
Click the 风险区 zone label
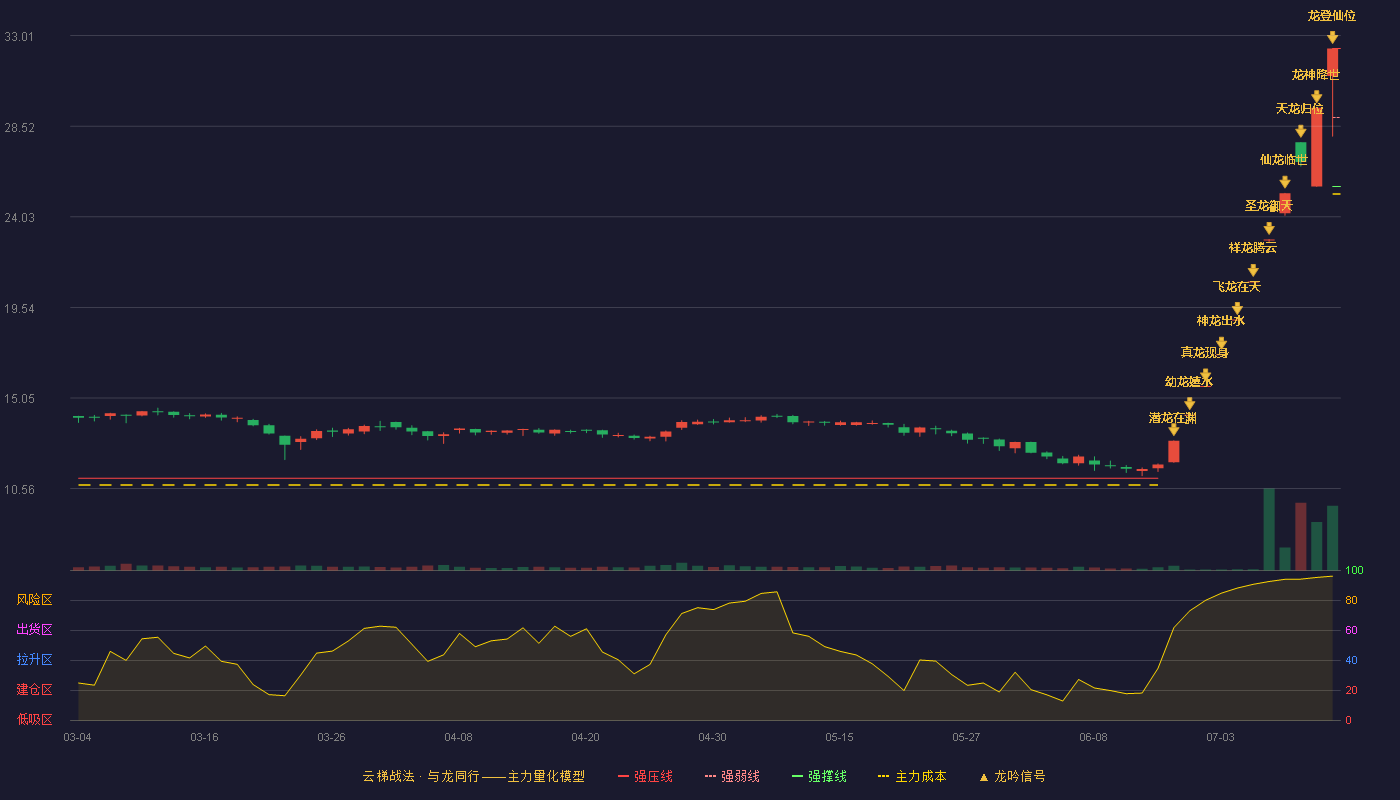point(34,600)
